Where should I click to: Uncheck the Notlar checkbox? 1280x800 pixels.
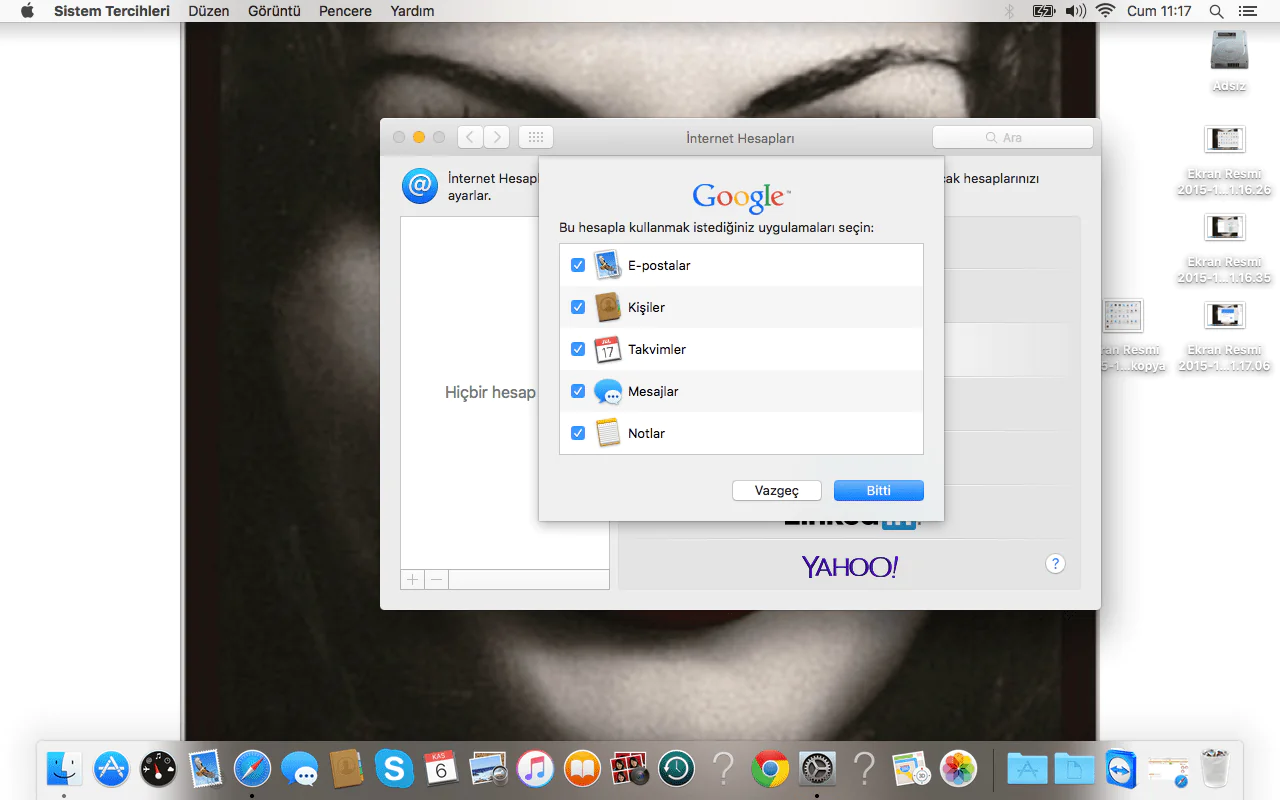(578, 433)
